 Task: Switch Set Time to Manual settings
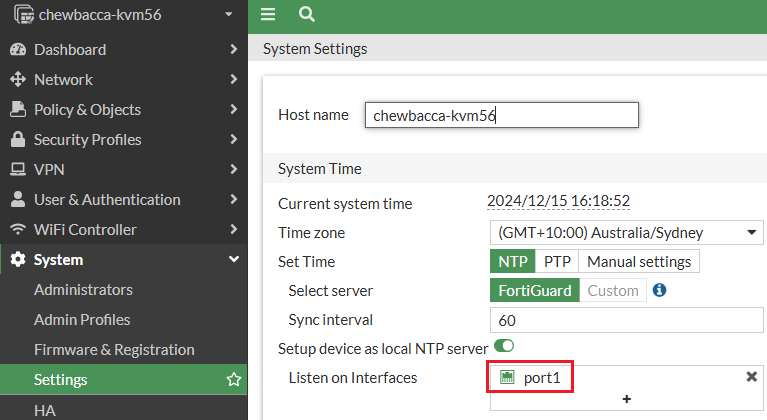639,262
